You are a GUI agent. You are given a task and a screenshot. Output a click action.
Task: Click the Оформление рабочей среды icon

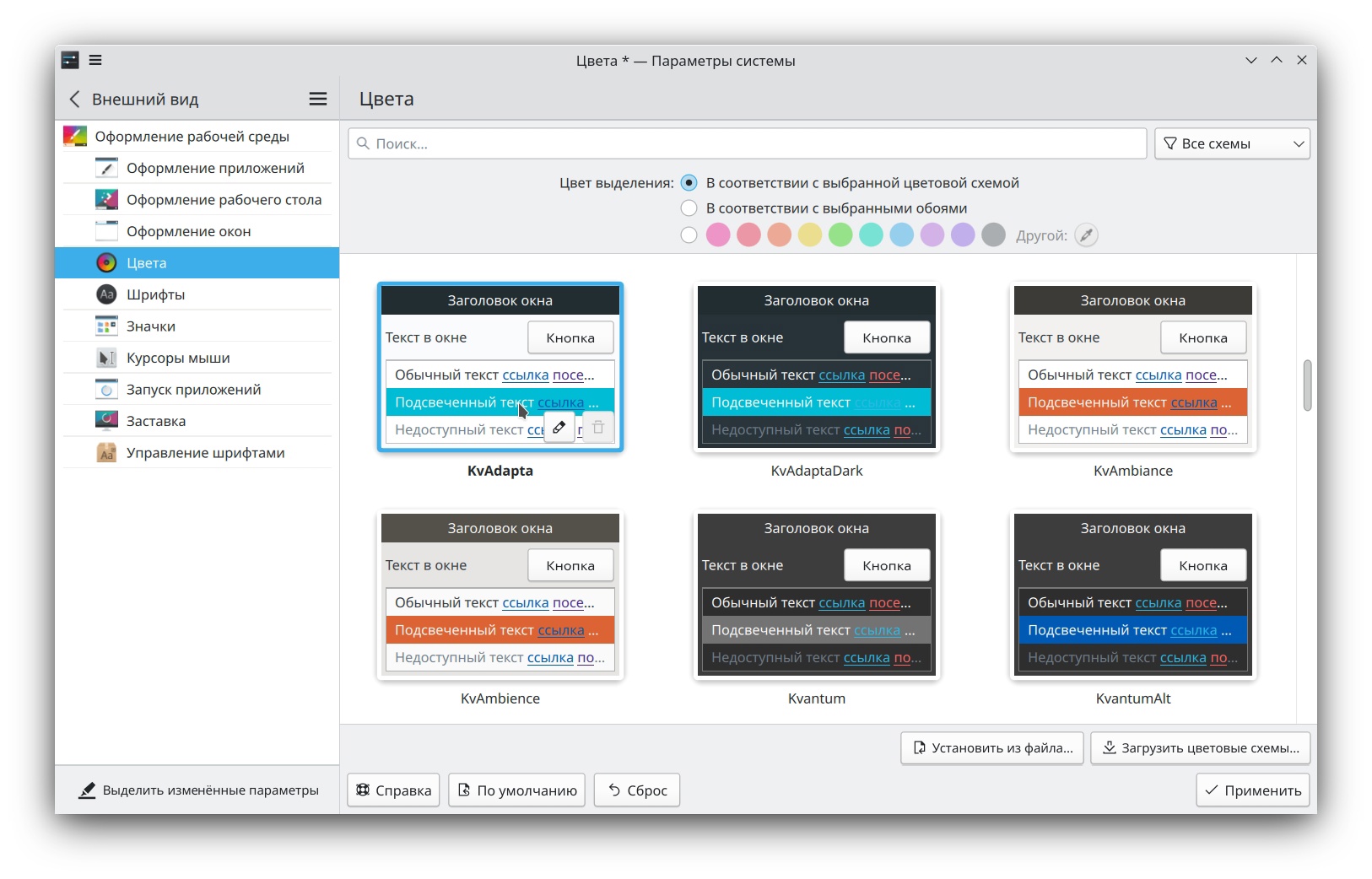(75, 136)
